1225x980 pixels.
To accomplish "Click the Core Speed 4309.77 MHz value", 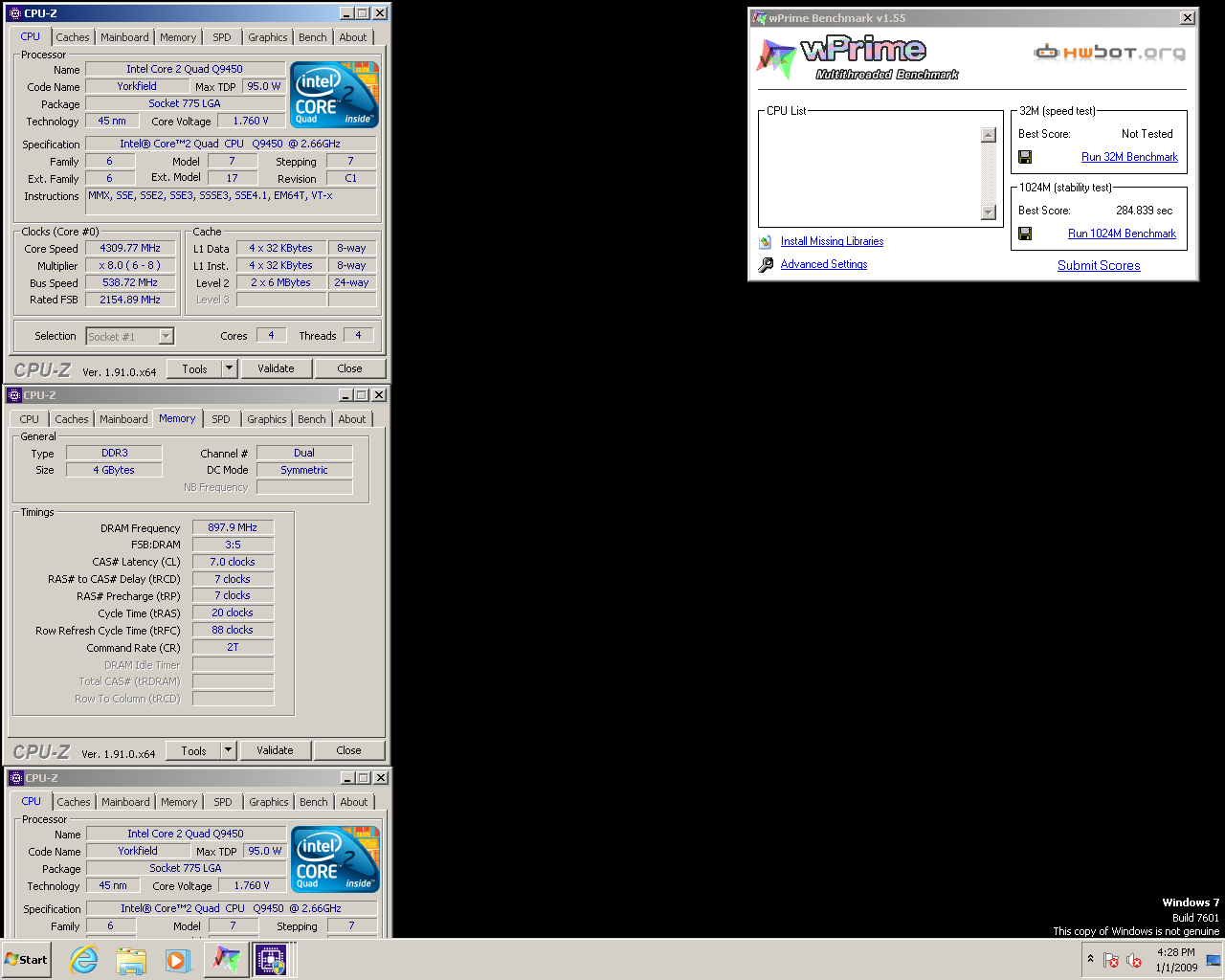I will [130, 248].
